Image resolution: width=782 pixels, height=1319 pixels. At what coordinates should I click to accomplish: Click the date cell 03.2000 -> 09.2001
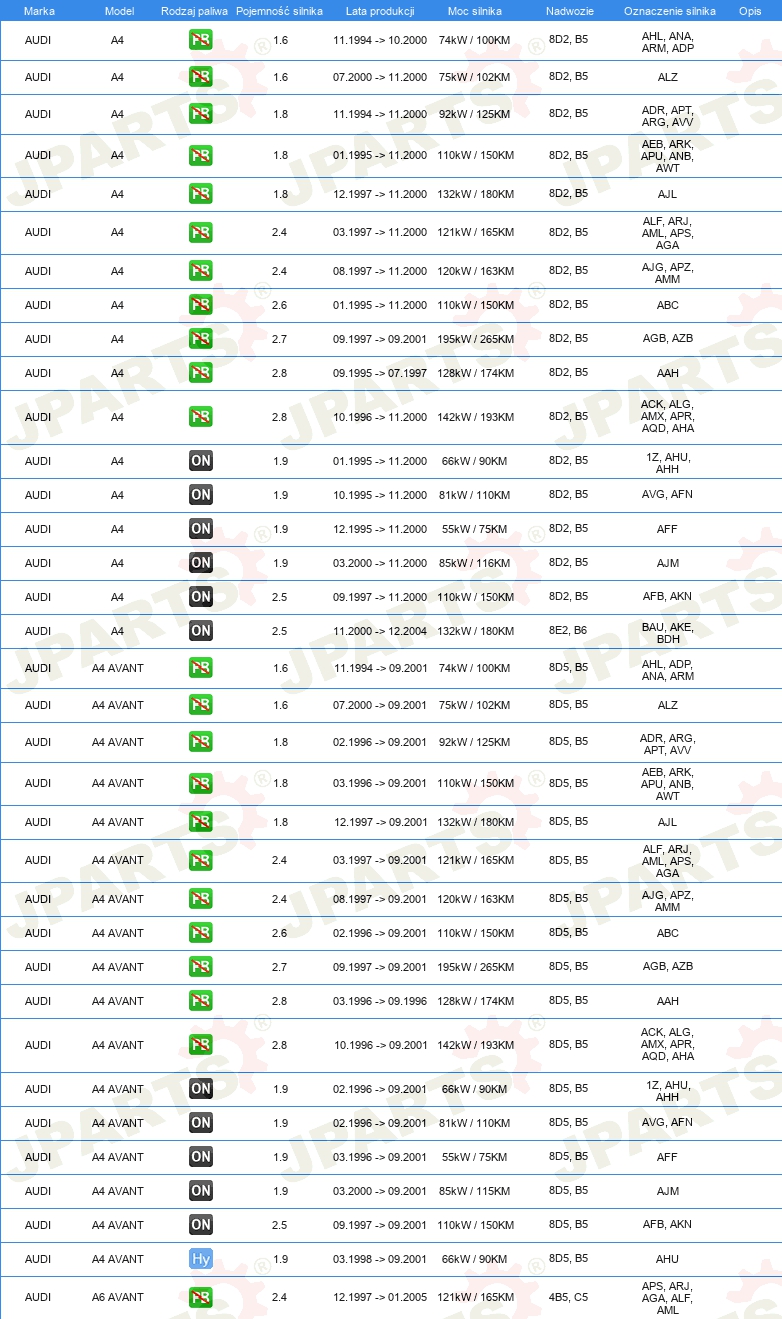pyautogui.click(x=380, y=1191)
